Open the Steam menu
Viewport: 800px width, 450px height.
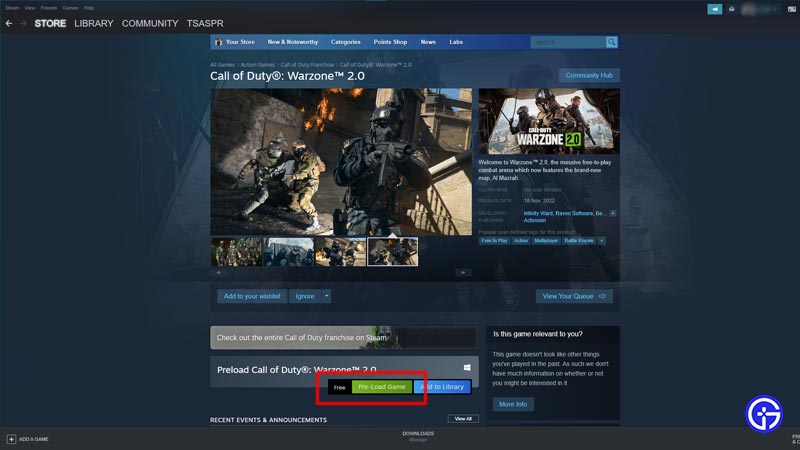[x=12, y=8]
